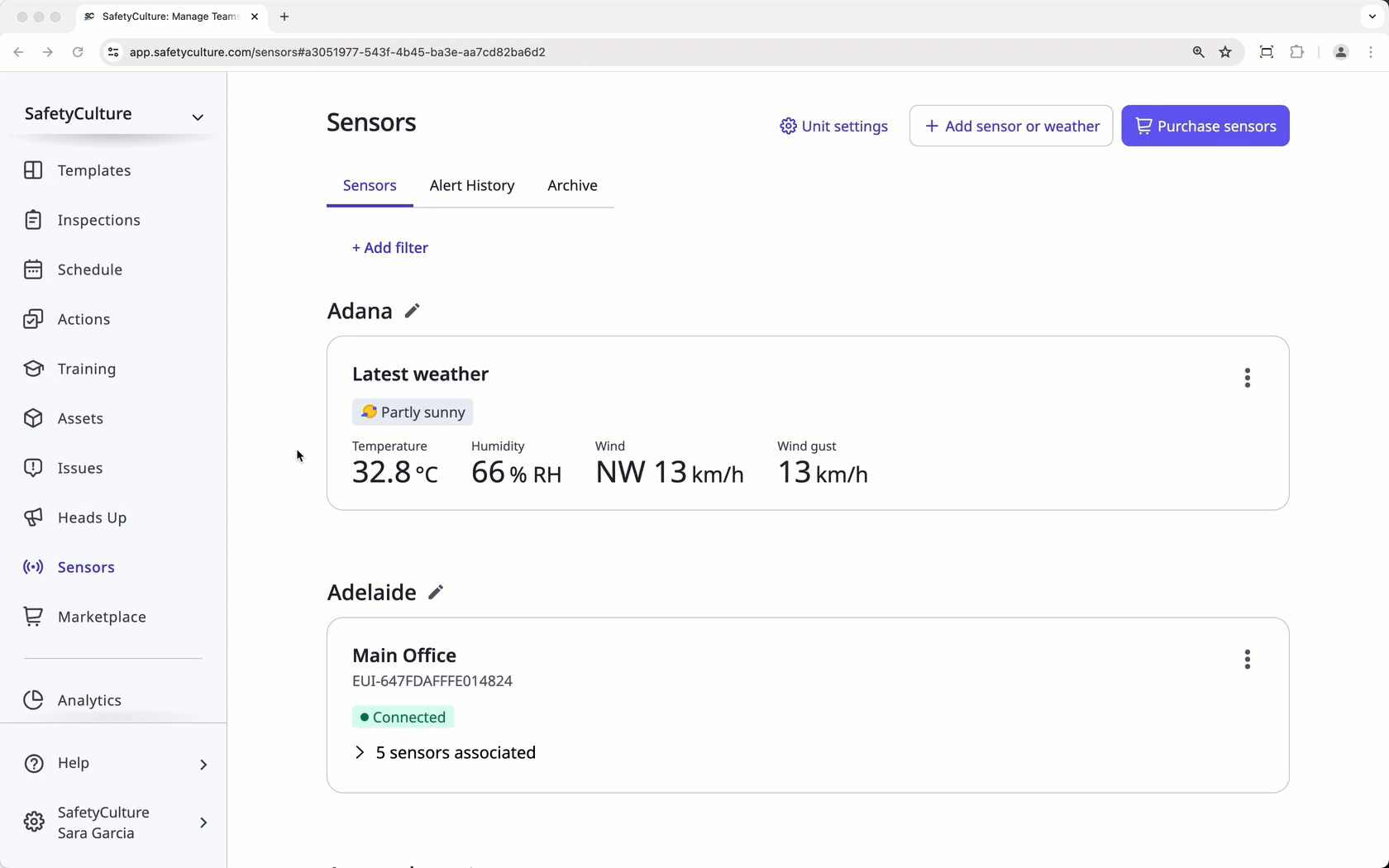The width and height of the screenshot is (1389, 868).
Task: Click the 66 % RH humidity value
Action: [516, 472]
